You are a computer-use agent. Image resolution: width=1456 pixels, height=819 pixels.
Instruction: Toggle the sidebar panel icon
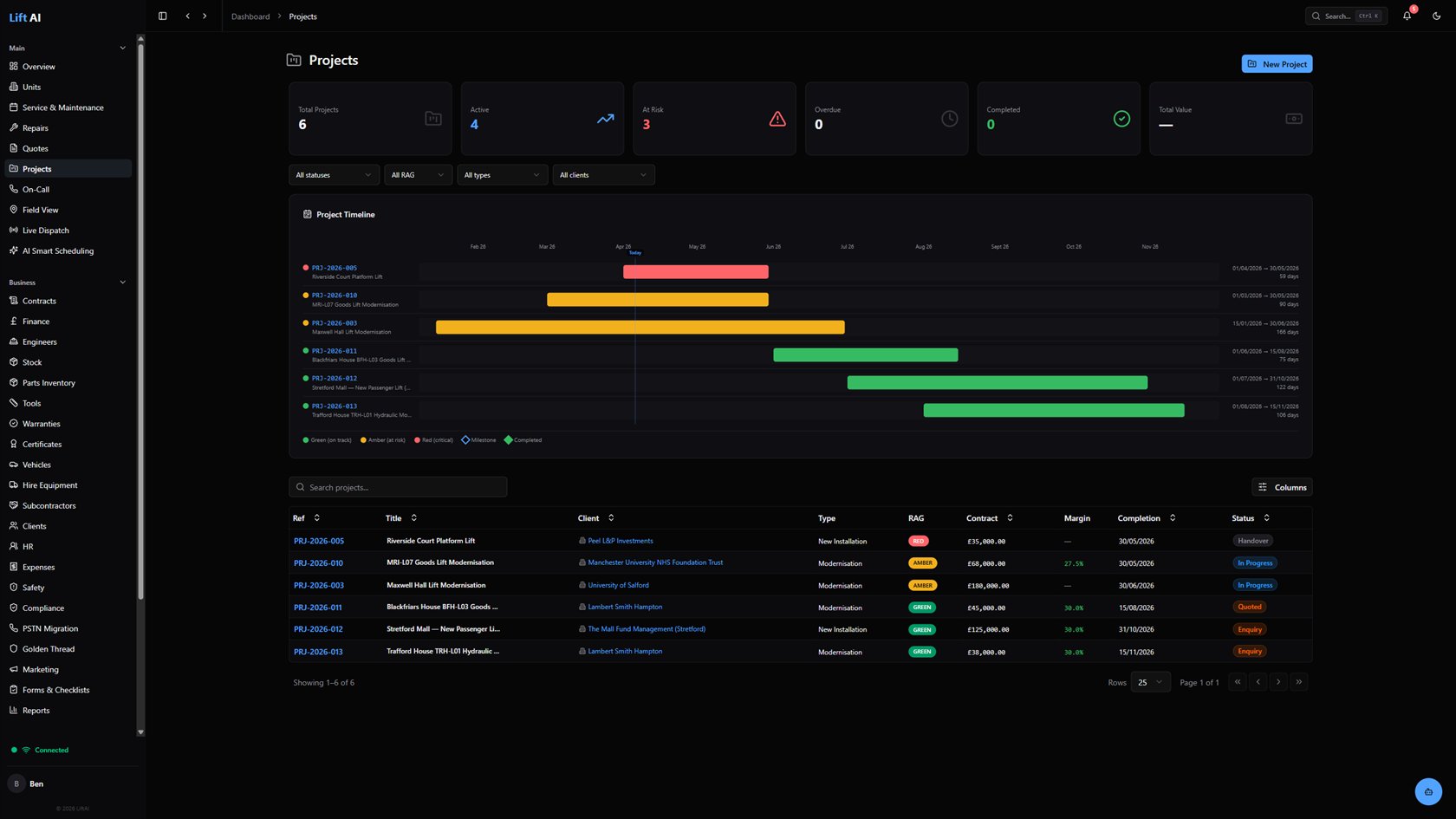coord(162,16)
